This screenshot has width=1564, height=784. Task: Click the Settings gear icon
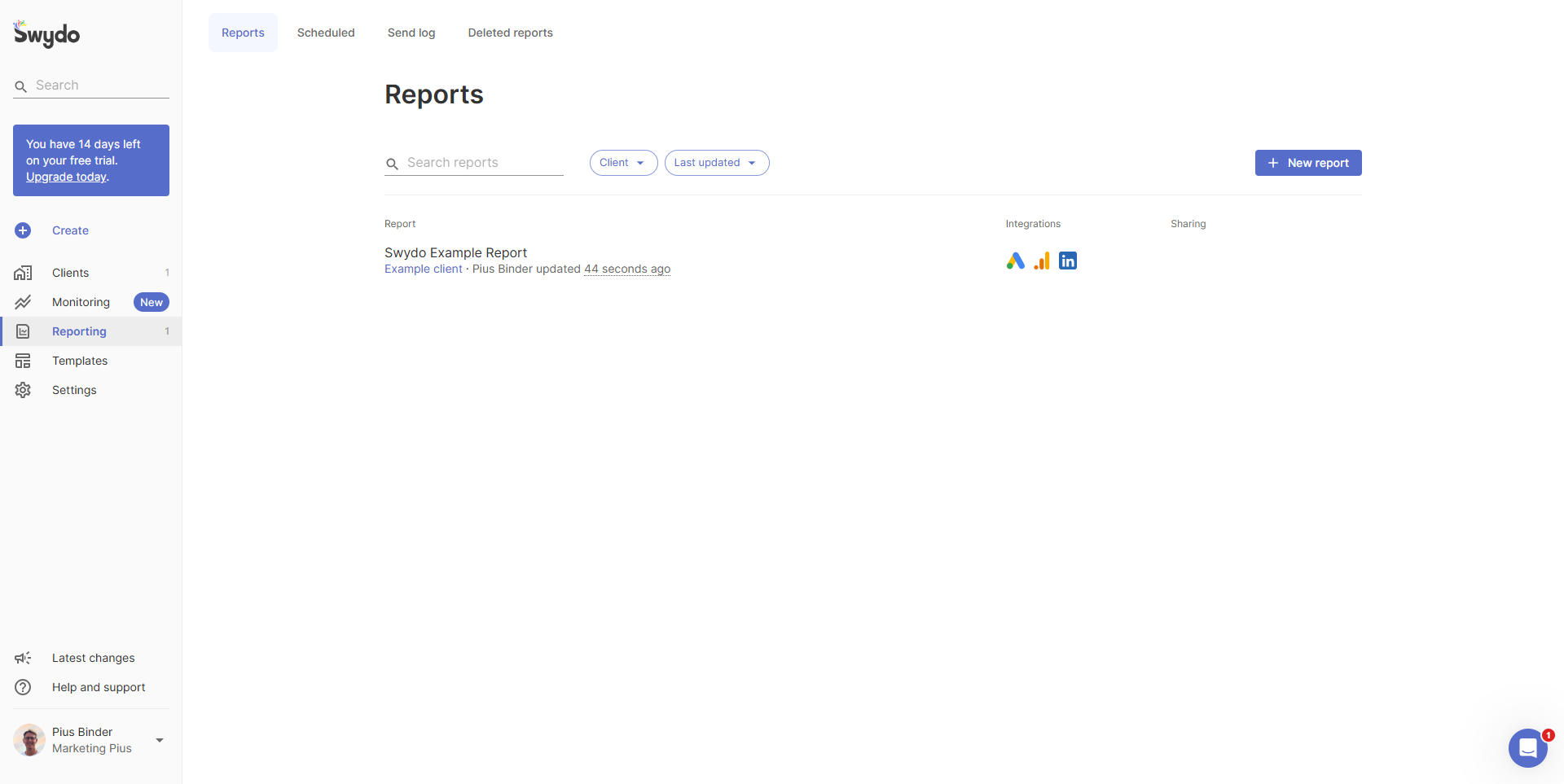[23, 390]
